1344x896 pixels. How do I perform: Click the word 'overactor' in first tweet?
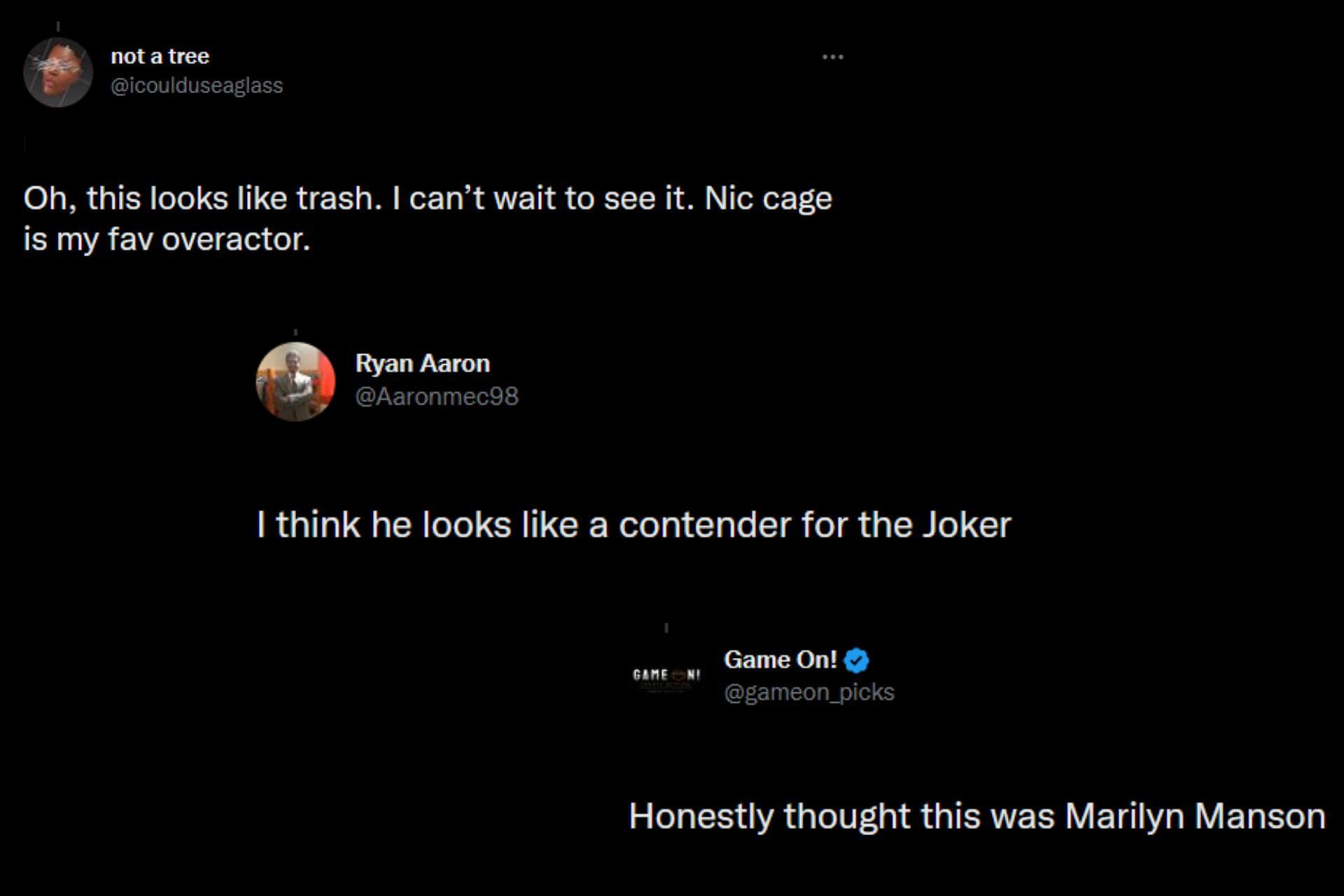pos(235,239)
